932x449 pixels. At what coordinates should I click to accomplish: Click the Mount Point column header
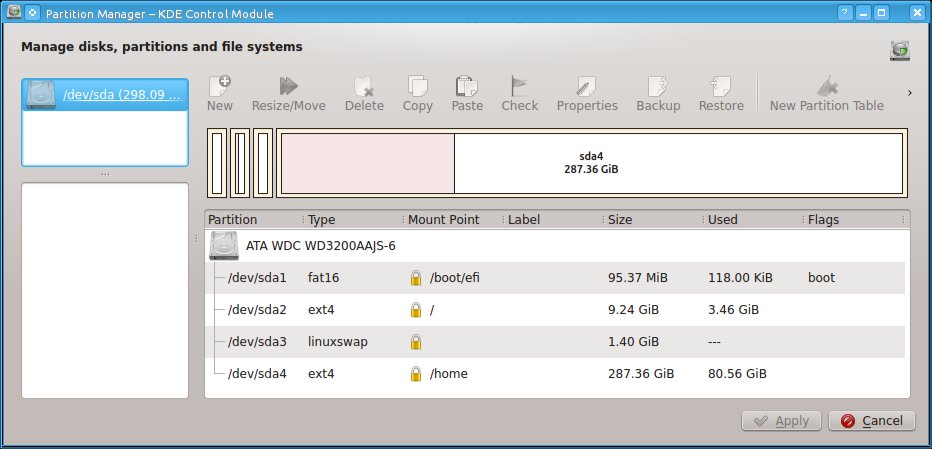pos(449,220)
